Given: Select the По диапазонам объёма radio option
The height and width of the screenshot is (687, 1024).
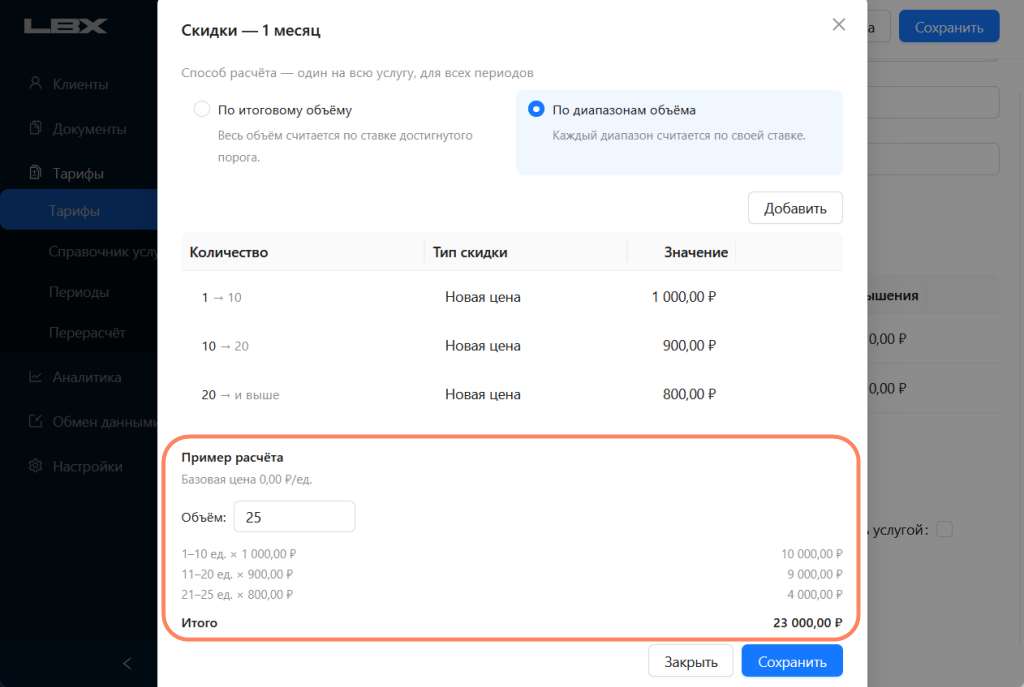Looking at the screenshot, I should point(536,109).
